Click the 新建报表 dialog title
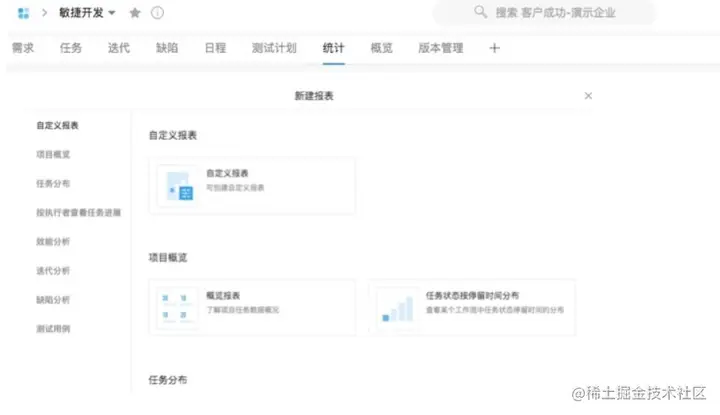Viewport: 720px width, 415px height. 314,96
